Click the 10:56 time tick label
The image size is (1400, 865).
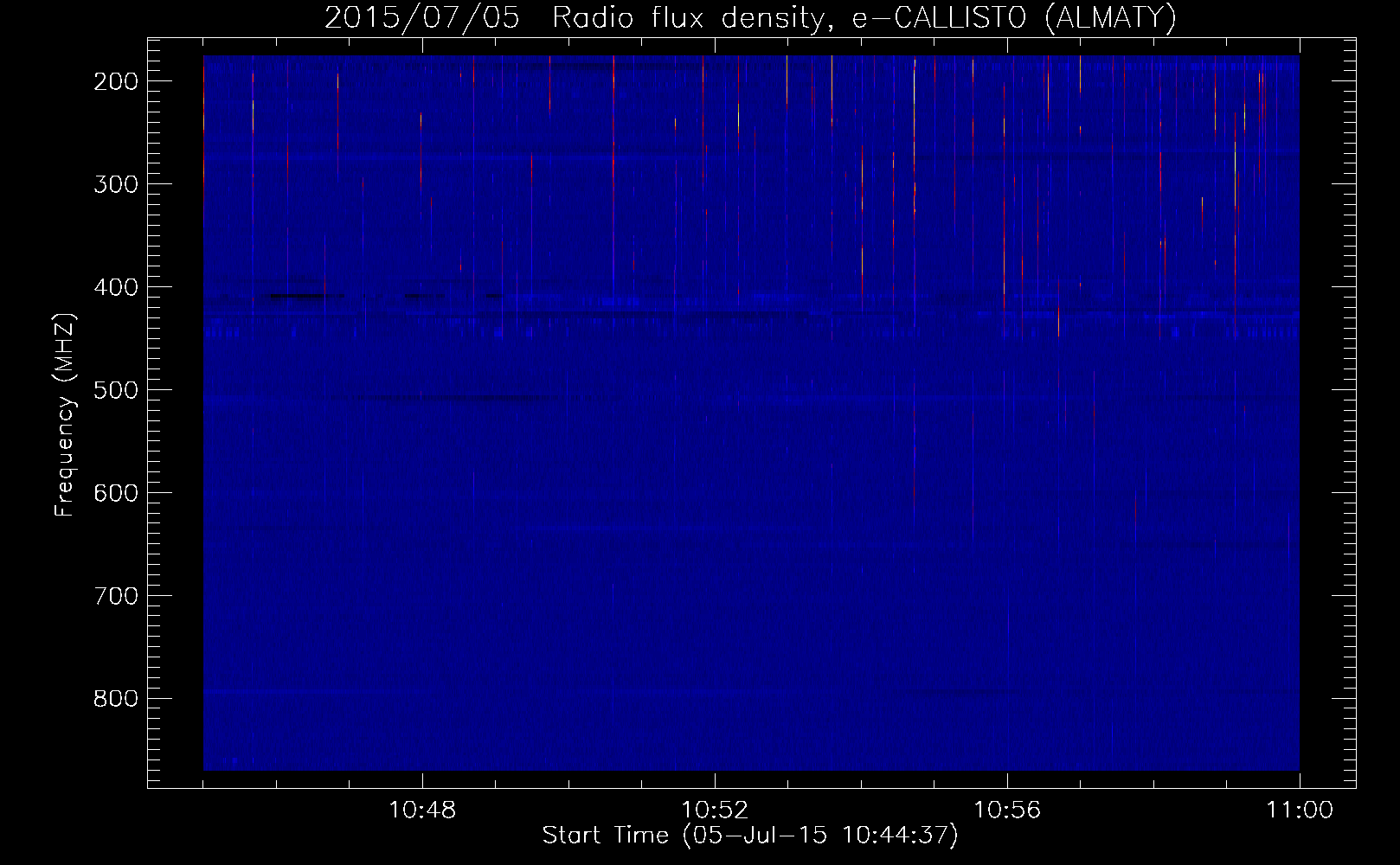1007,811
